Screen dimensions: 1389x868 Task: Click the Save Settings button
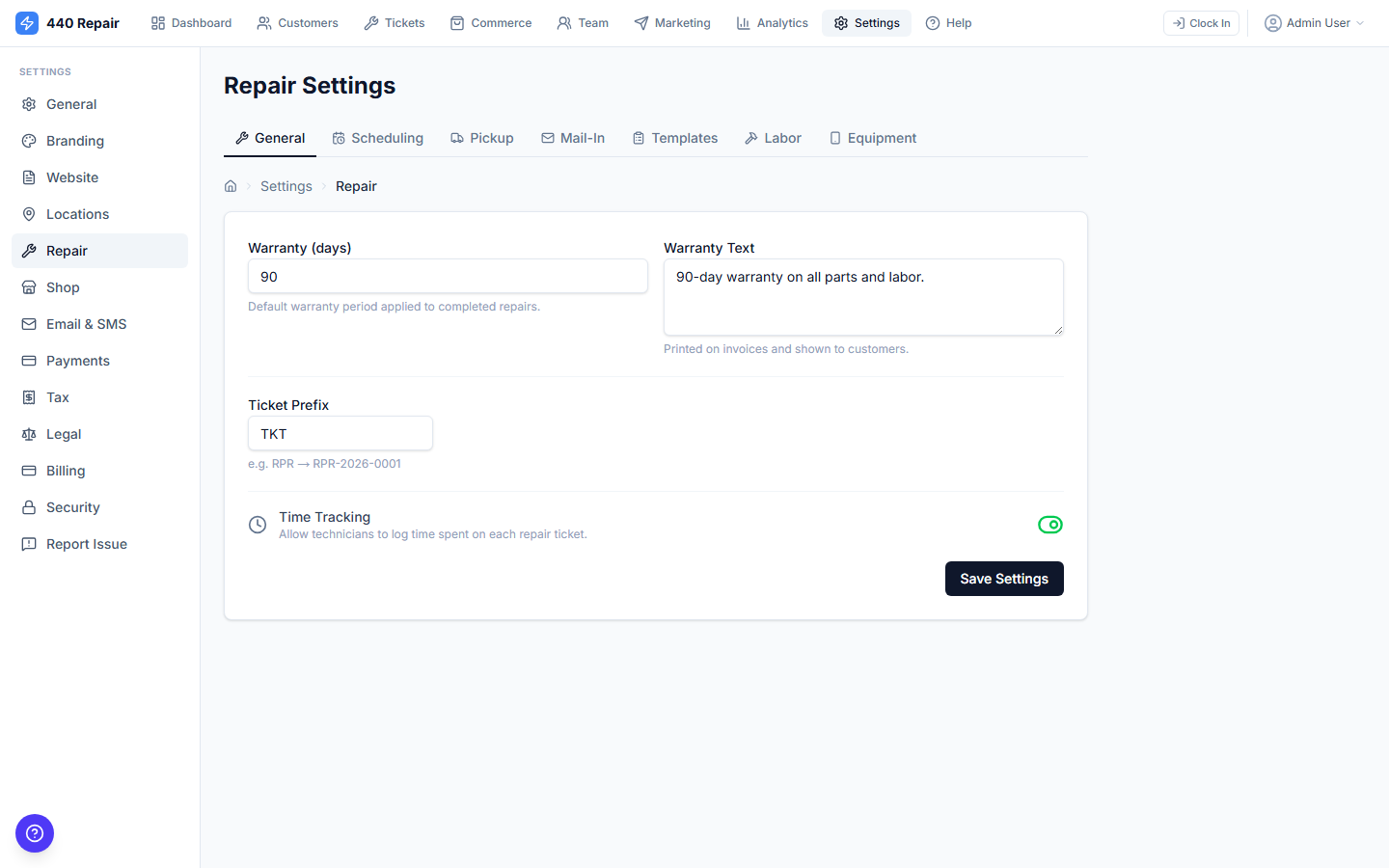coord(1004,578)
